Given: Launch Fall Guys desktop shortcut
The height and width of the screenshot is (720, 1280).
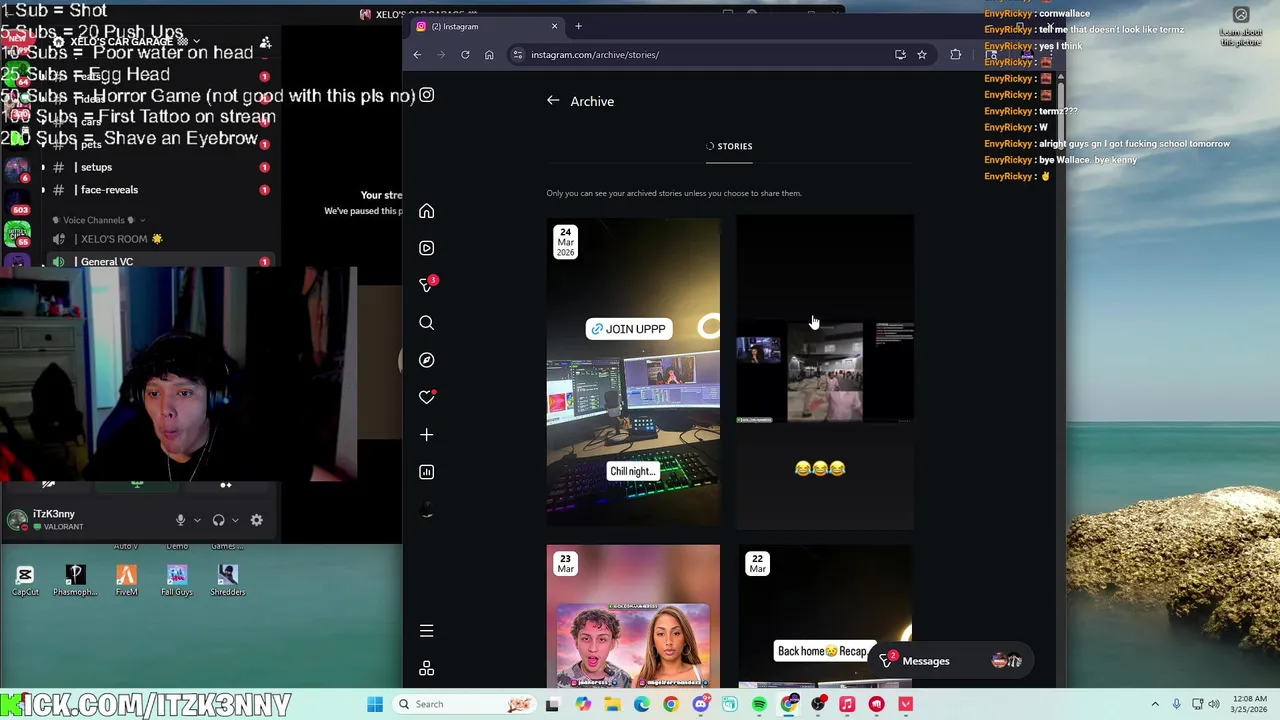Looking at the screenshot, I should pos(177,580).
